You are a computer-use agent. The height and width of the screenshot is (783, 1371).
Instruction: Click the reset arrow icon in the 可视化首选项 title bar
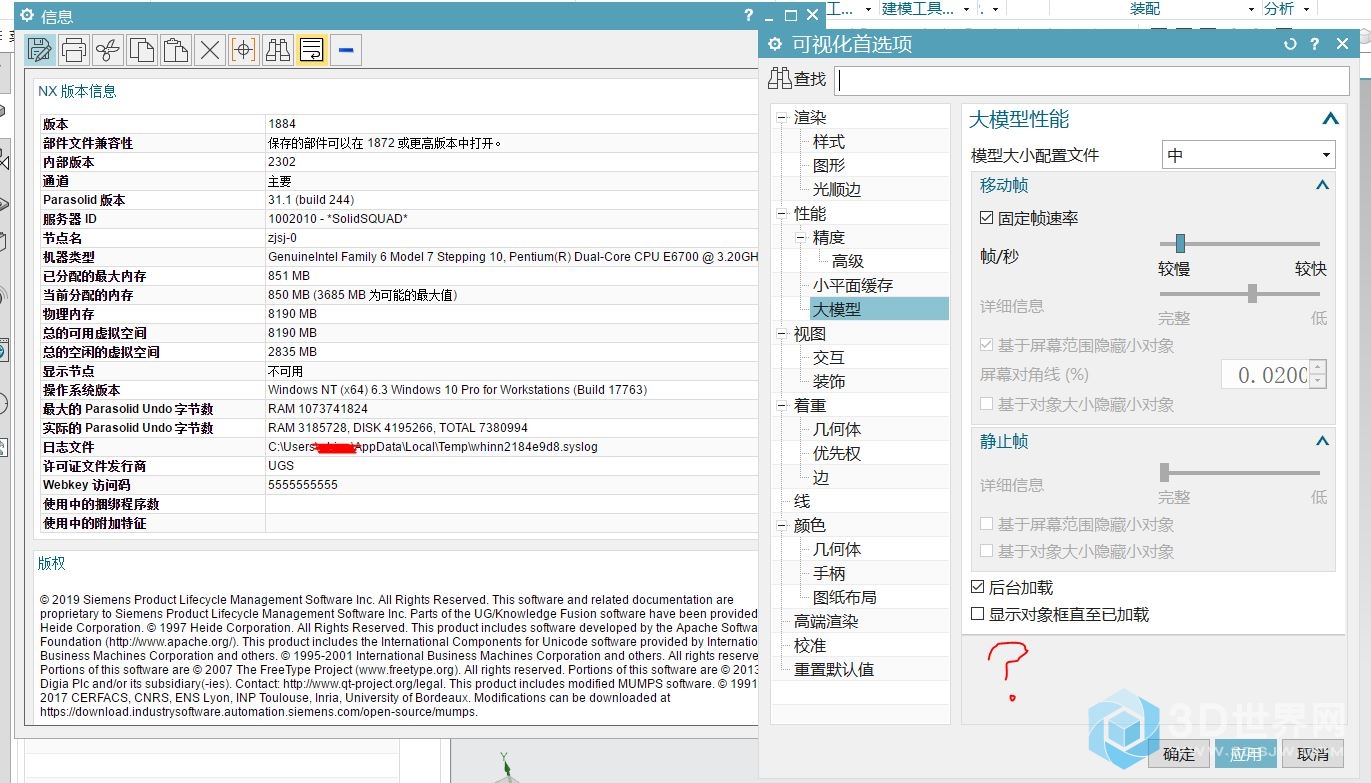tap(1290, 44)
